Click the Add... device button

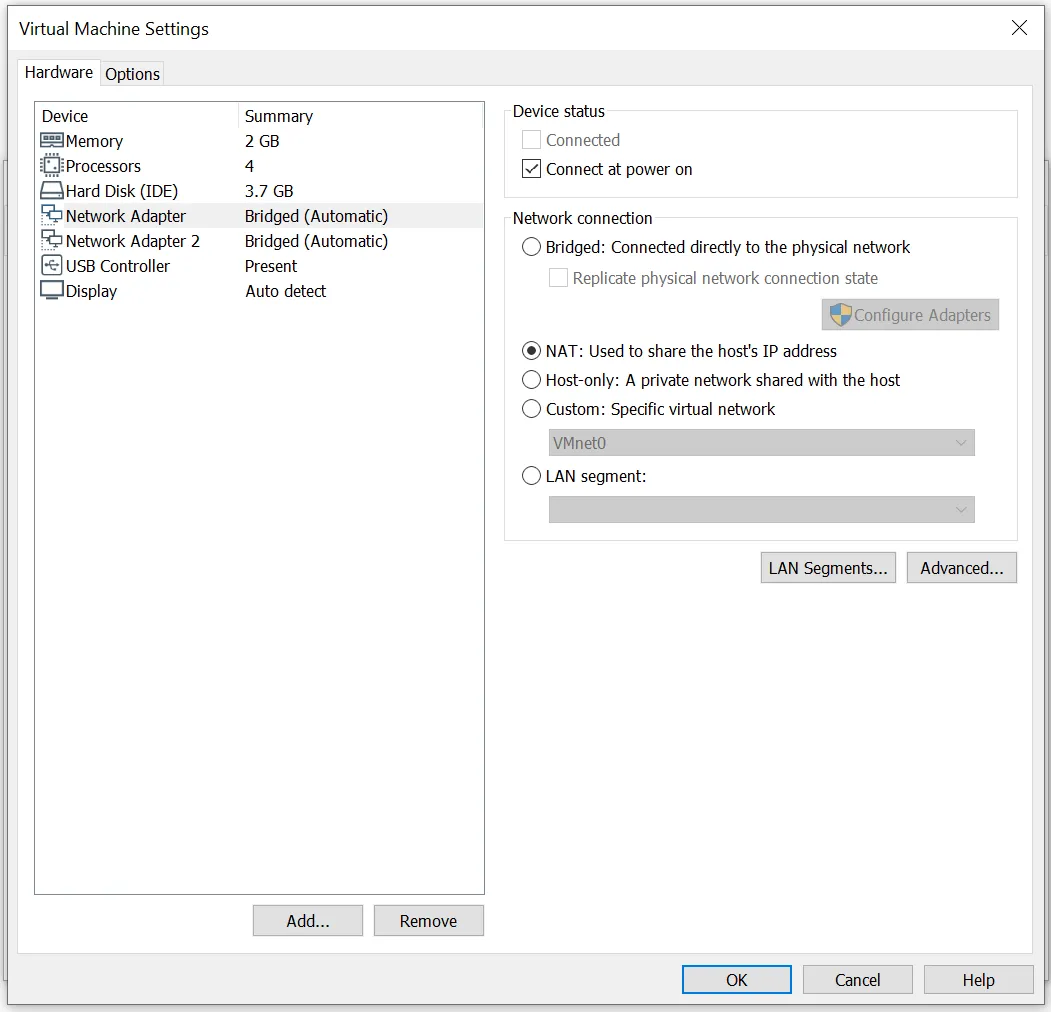tap(308, 921)
